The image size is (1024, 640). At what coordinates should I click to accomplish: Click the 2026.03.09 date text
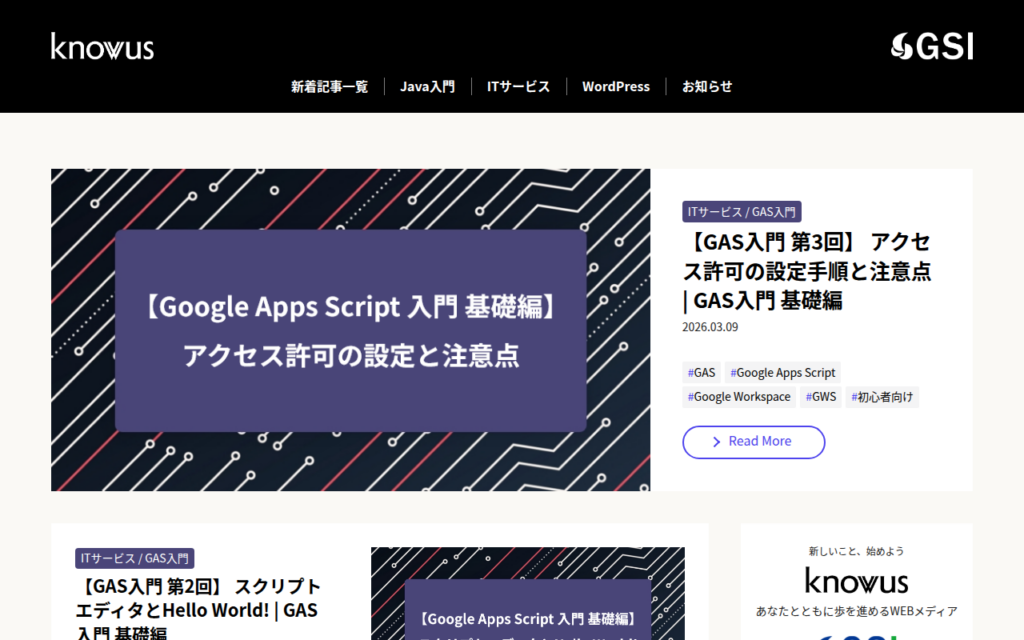tap(710, 327)
